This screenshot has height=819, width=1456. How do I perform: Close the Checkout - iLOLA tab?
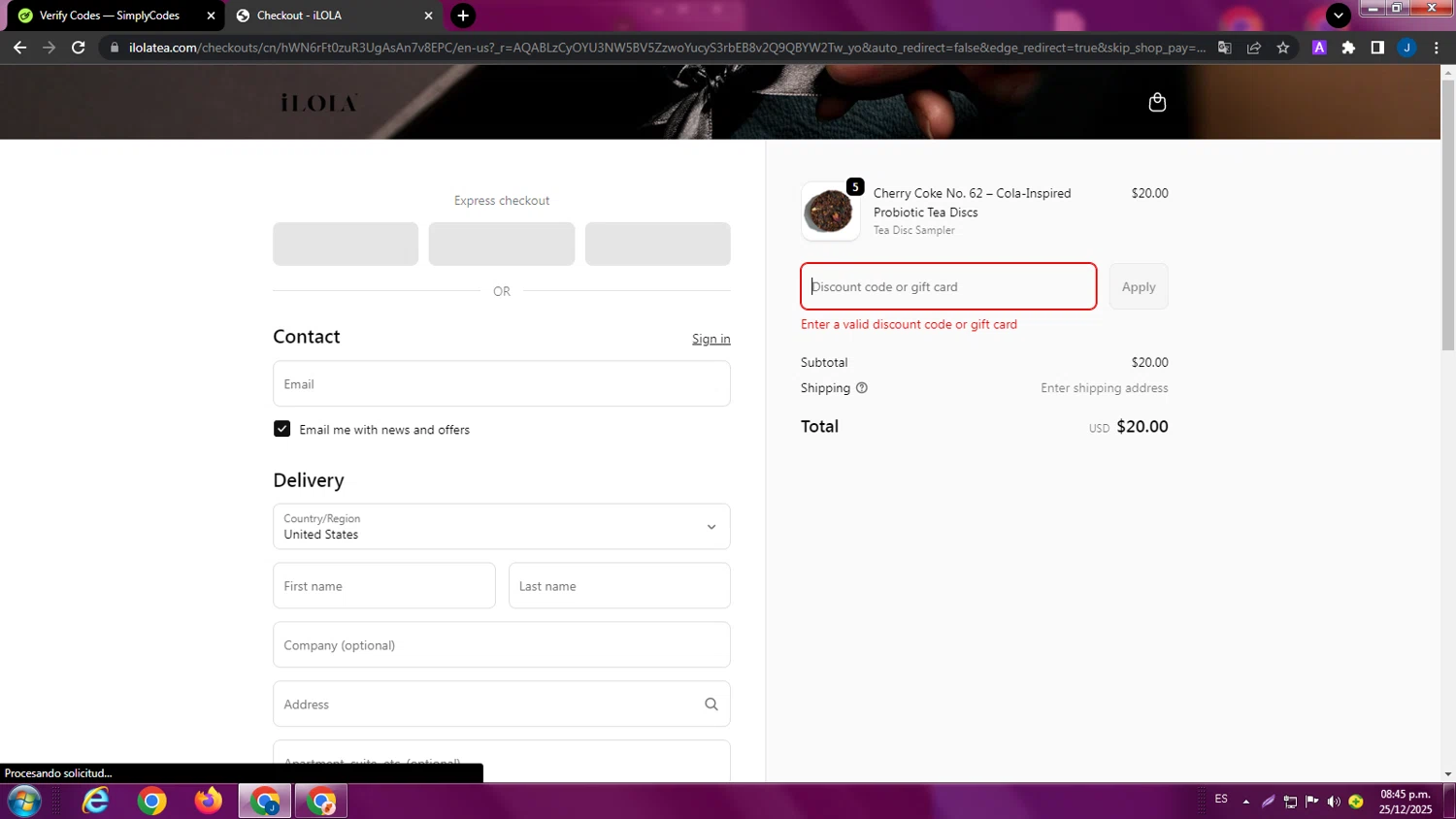(x=428, y=16)
